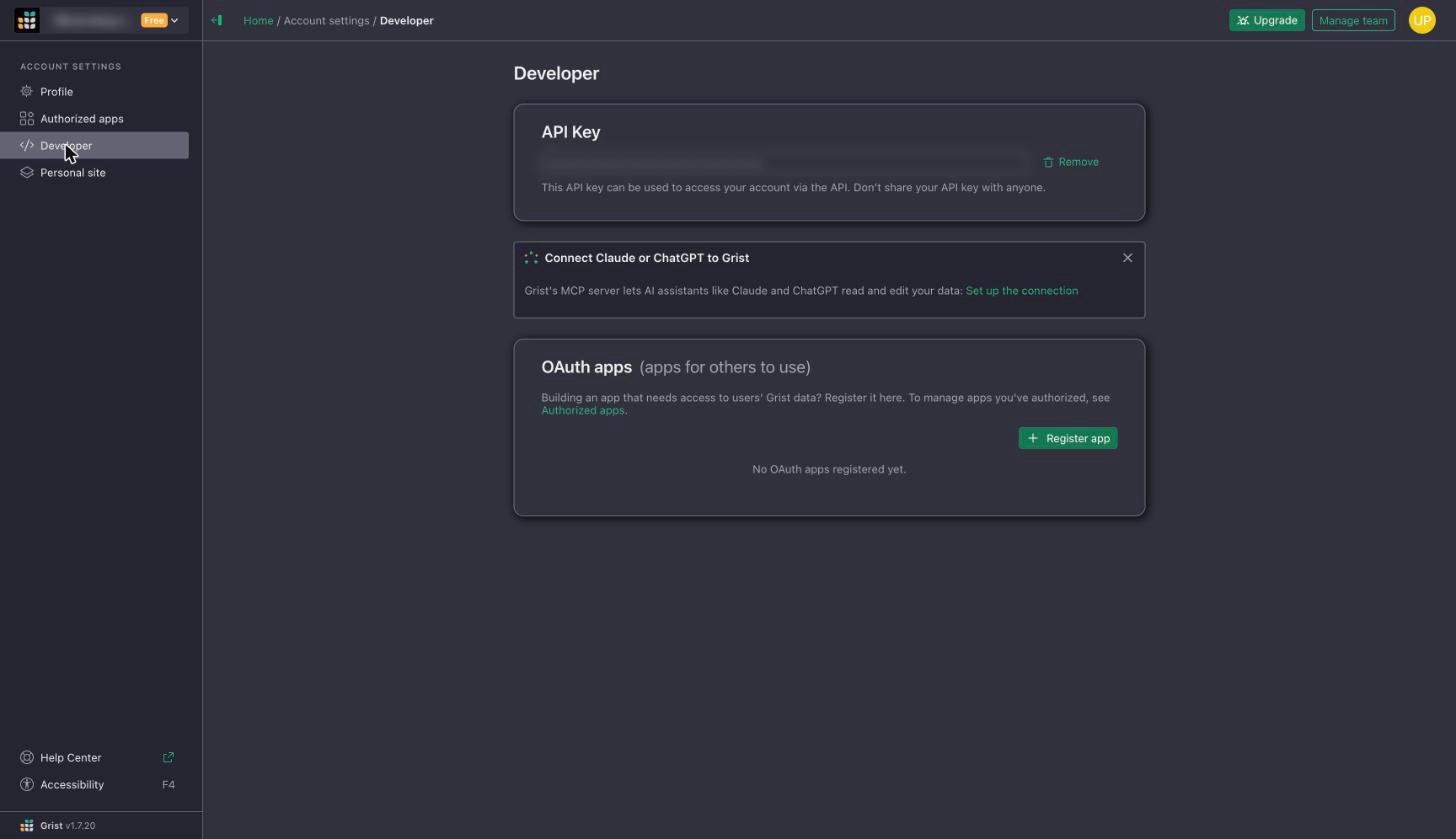Click the Help Center external link icon
This screenshot has height=839, width=1456.
click(x=168, y=757)
